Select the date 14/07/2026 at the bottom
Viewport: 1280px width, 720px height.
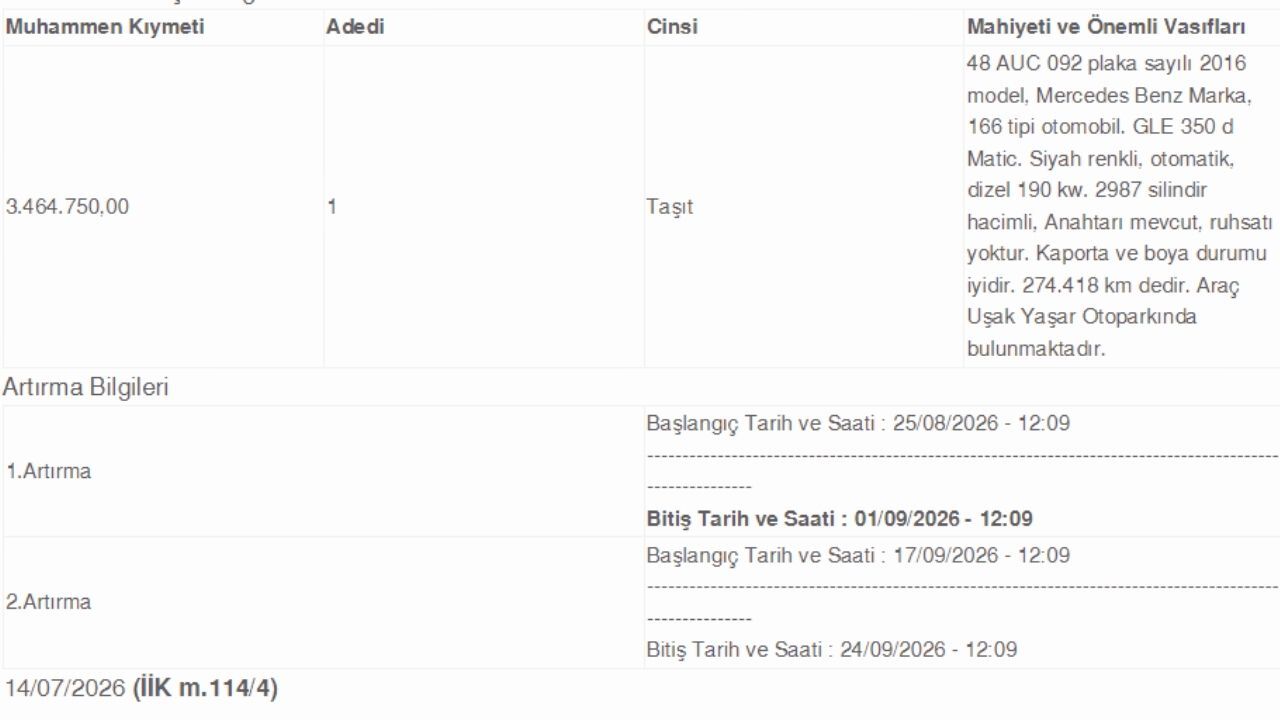tap(66, 689)
